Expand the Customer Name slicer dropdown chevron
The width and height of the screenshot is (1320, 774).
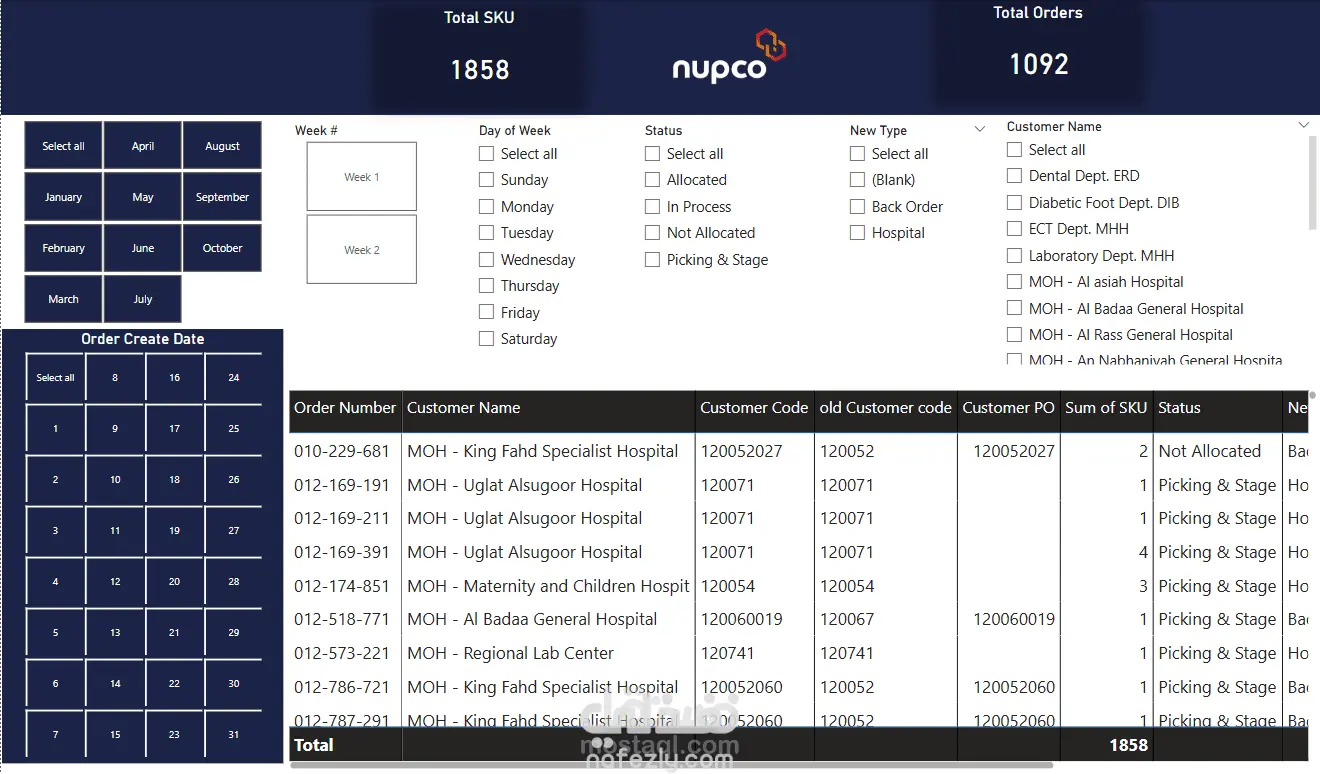(1303, 125)
